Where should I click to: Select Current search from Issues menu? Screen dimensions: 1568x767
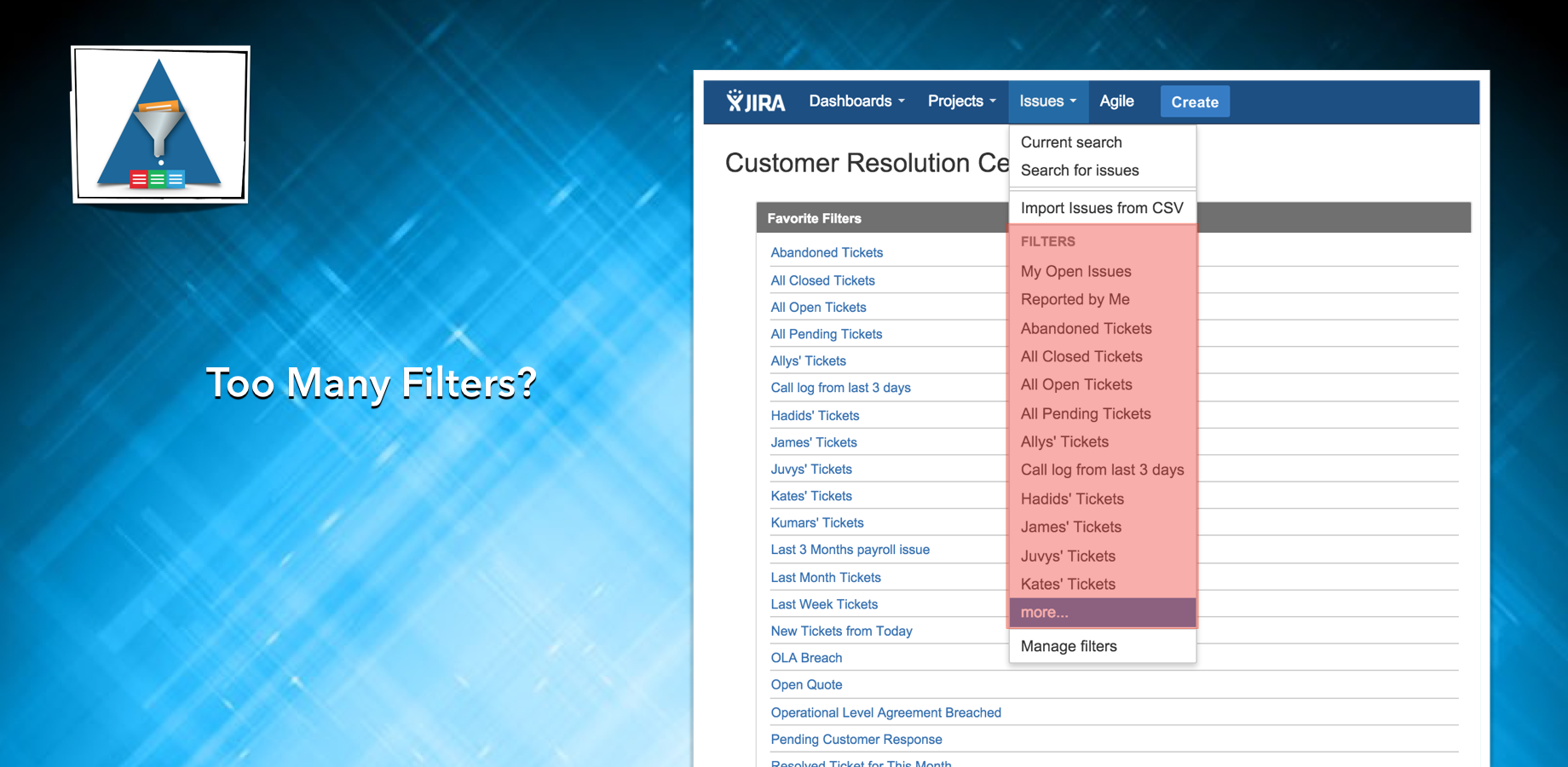[x=1103, y=142]
